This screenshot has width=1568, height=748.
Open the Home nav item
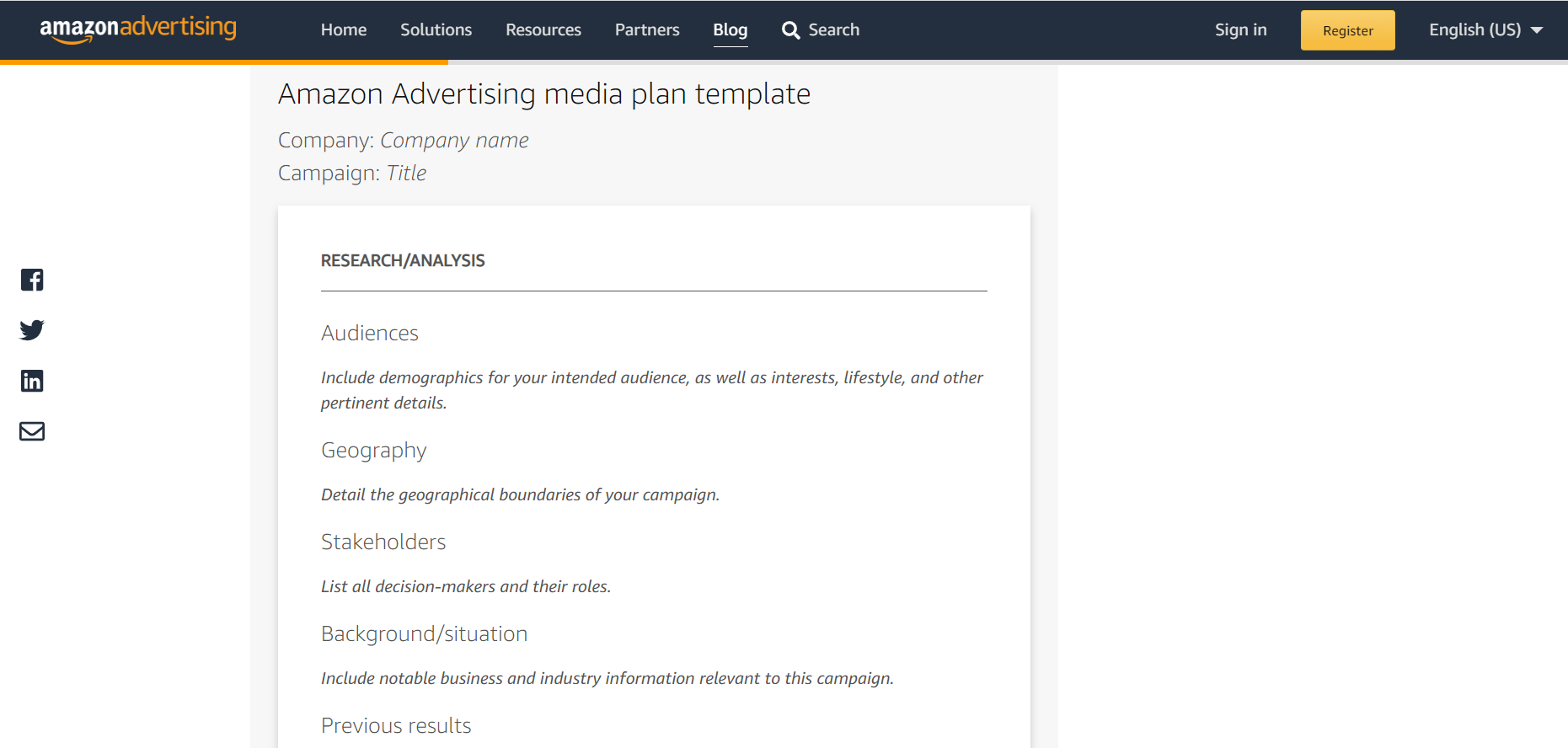pyautogui.click(x=344, y=30)
